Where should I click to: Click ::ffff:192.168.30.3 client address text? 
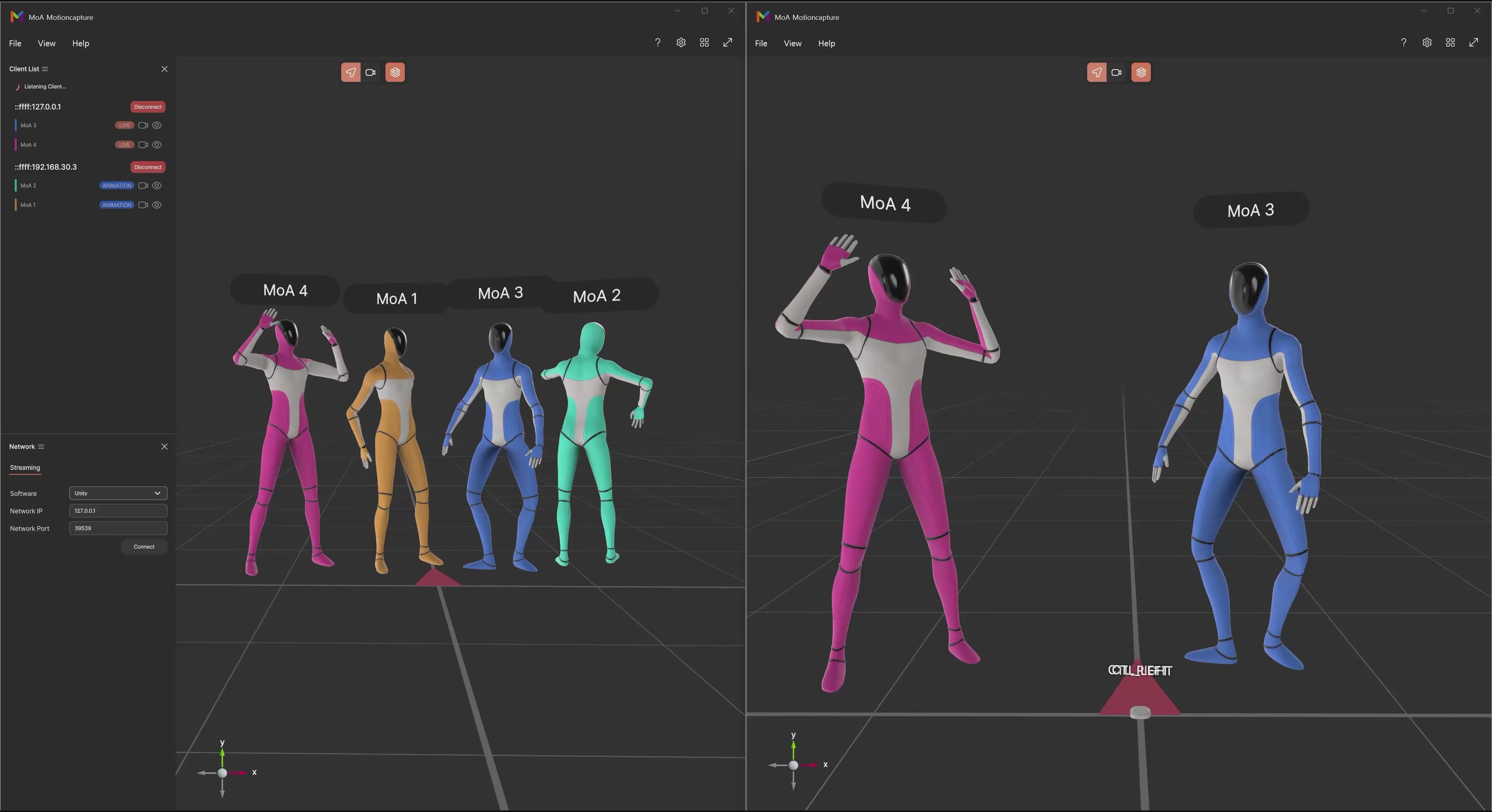(46, 167)
